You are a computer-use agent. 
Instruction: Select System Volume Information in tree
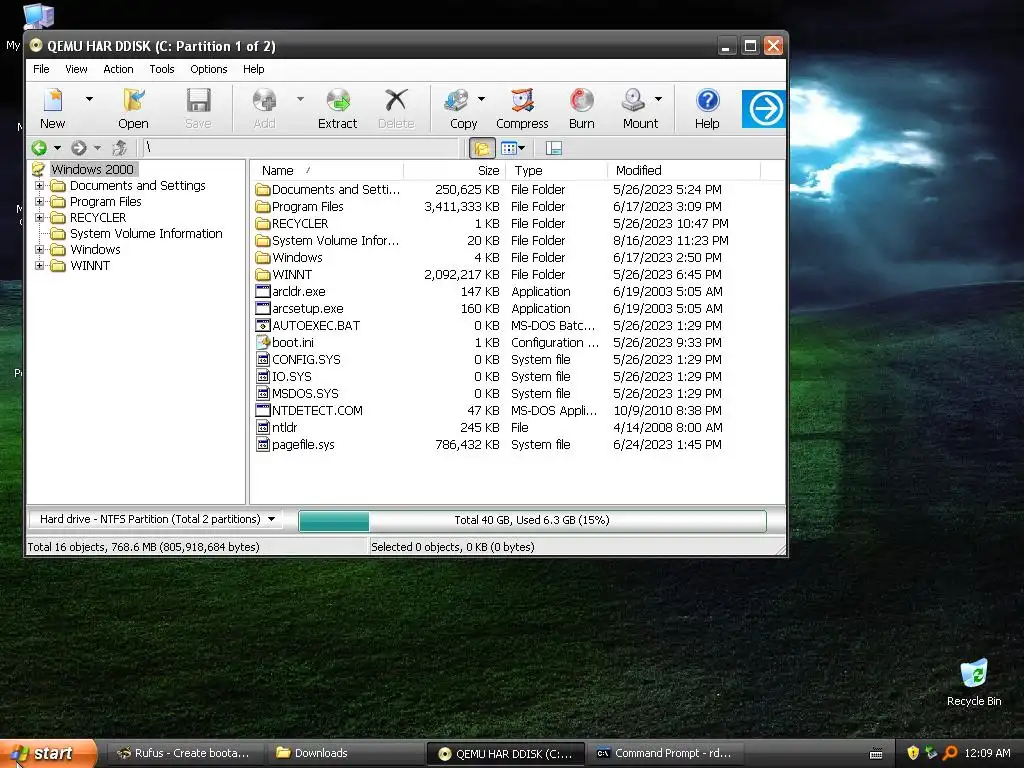146,234
